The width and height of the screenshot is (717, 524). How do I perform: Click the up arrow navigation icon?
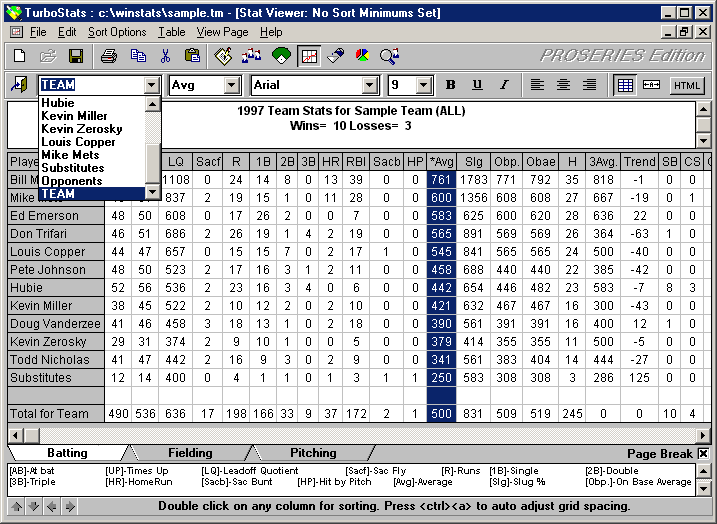coord(16,507)
